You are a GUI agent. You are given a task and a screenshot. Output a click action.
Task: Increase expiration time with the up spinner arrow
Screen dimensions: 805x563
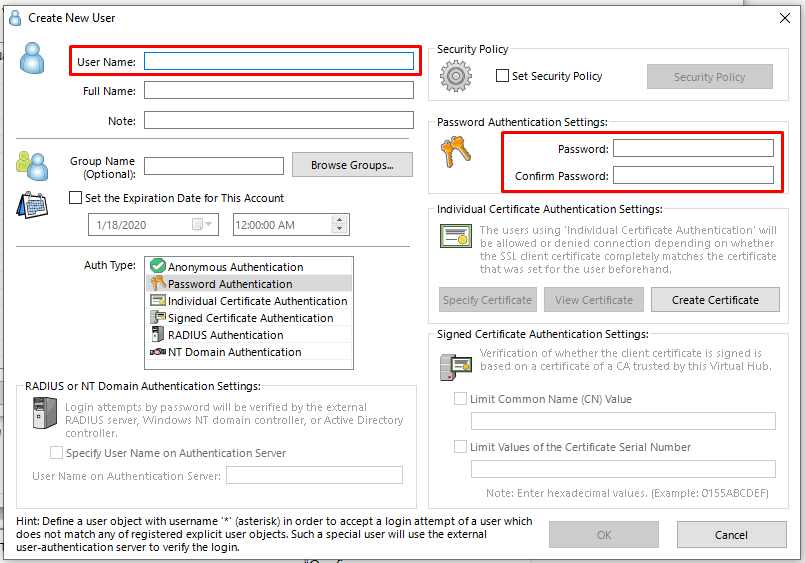pos(339,220)
